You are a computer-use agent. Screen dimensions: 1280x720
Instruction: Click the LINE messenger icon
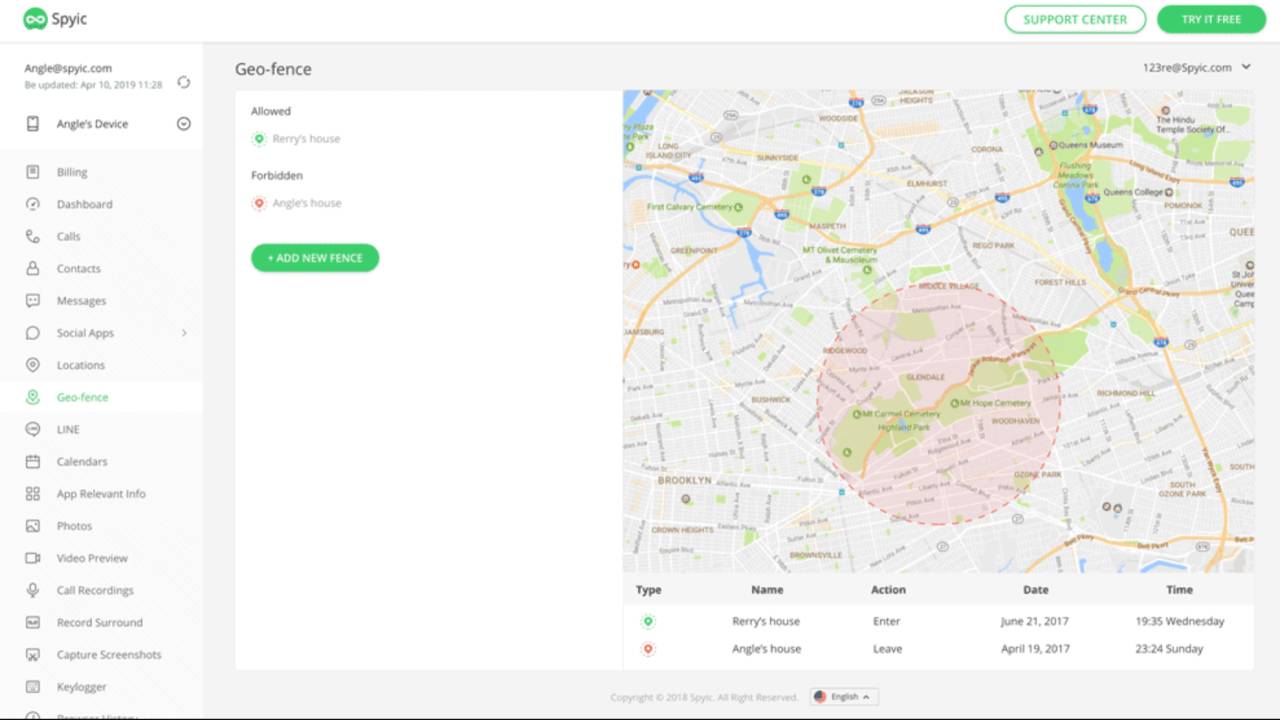coord(33,429)
